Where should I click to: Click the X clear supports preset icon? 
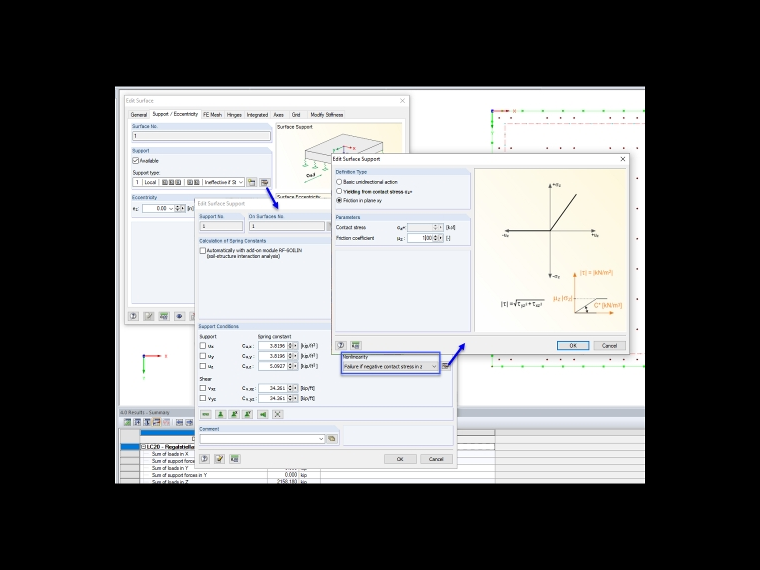[x=277, y=414]
